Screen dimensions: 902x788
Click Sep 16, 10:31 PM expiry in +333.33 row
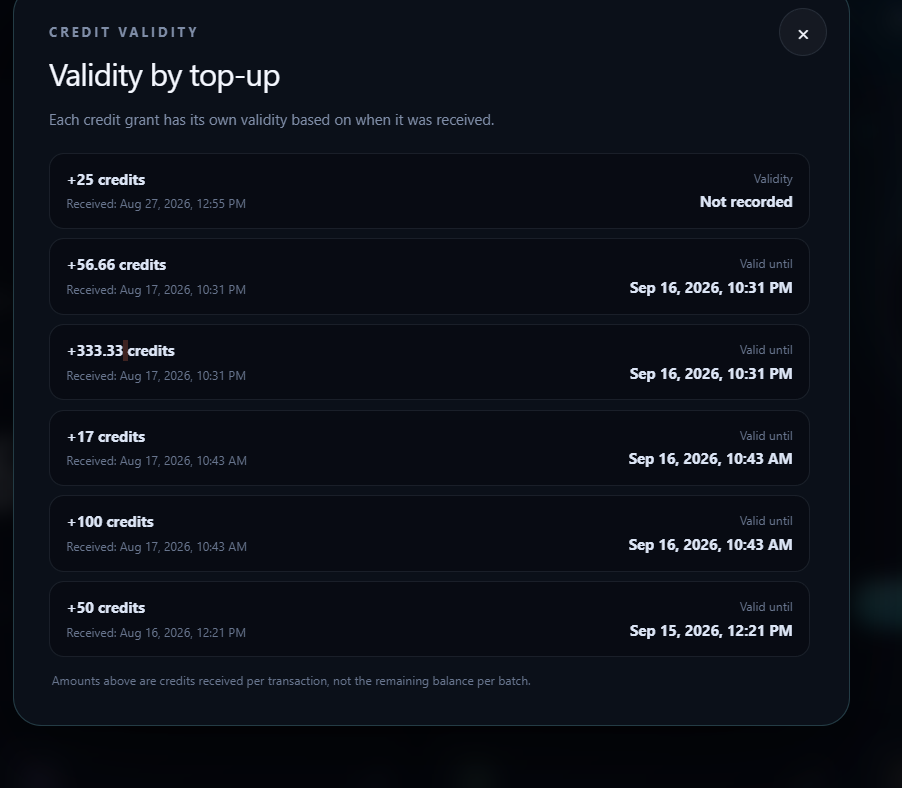pos(710,374)
